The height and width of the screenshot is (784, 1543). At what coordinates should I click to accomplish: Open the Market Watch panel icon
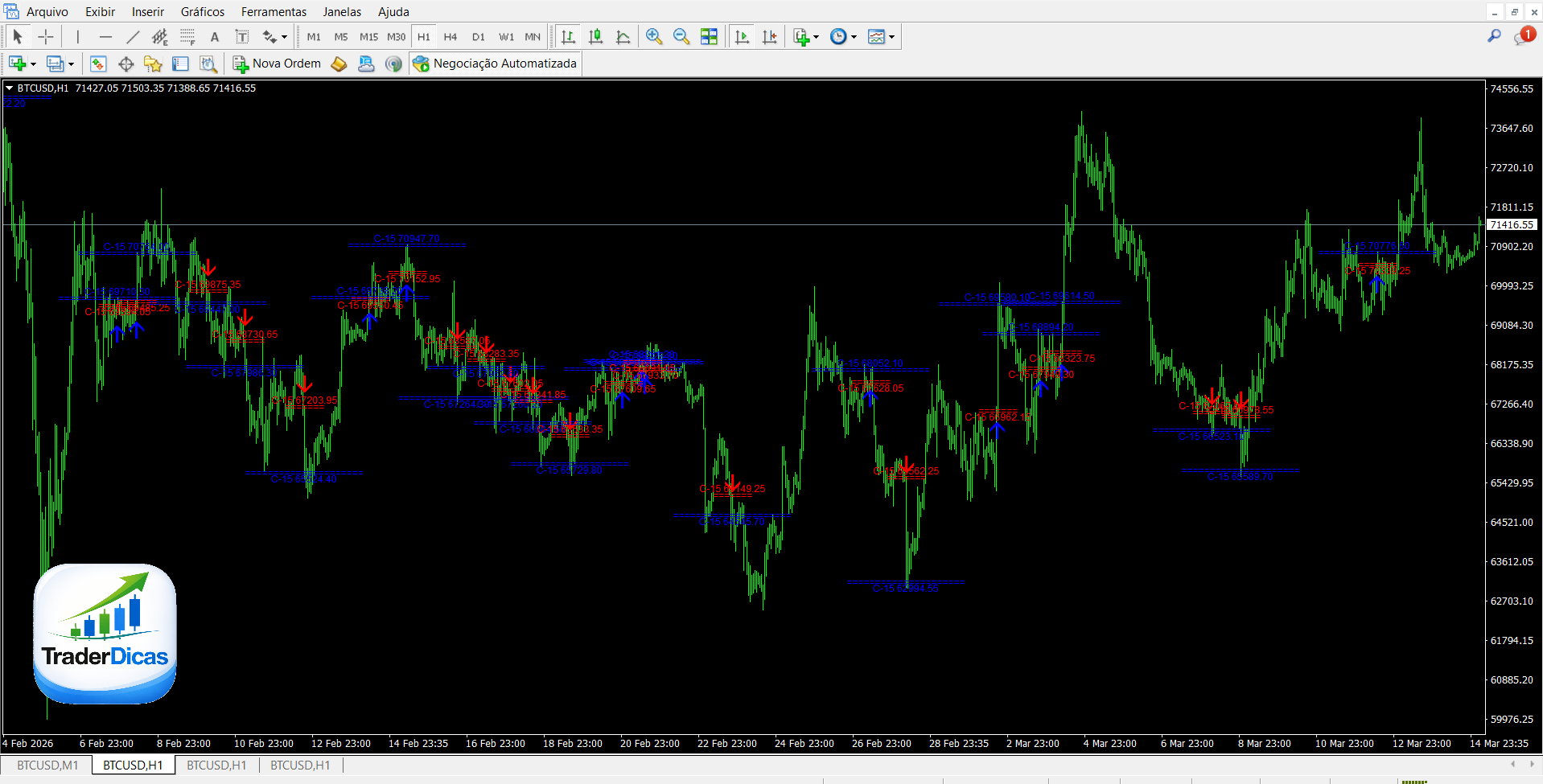pyautogui.click(x=98, y=64)
